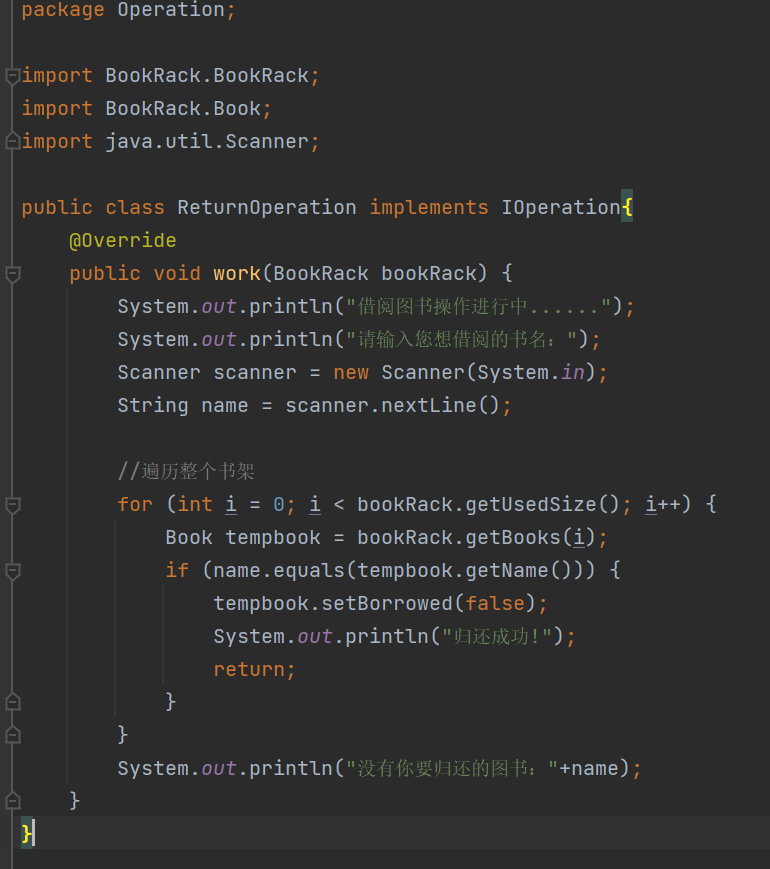Click the IOperation interface name
Image resolution: width=770 pixels, height=869 pixels.
click(x=560, y=208)
